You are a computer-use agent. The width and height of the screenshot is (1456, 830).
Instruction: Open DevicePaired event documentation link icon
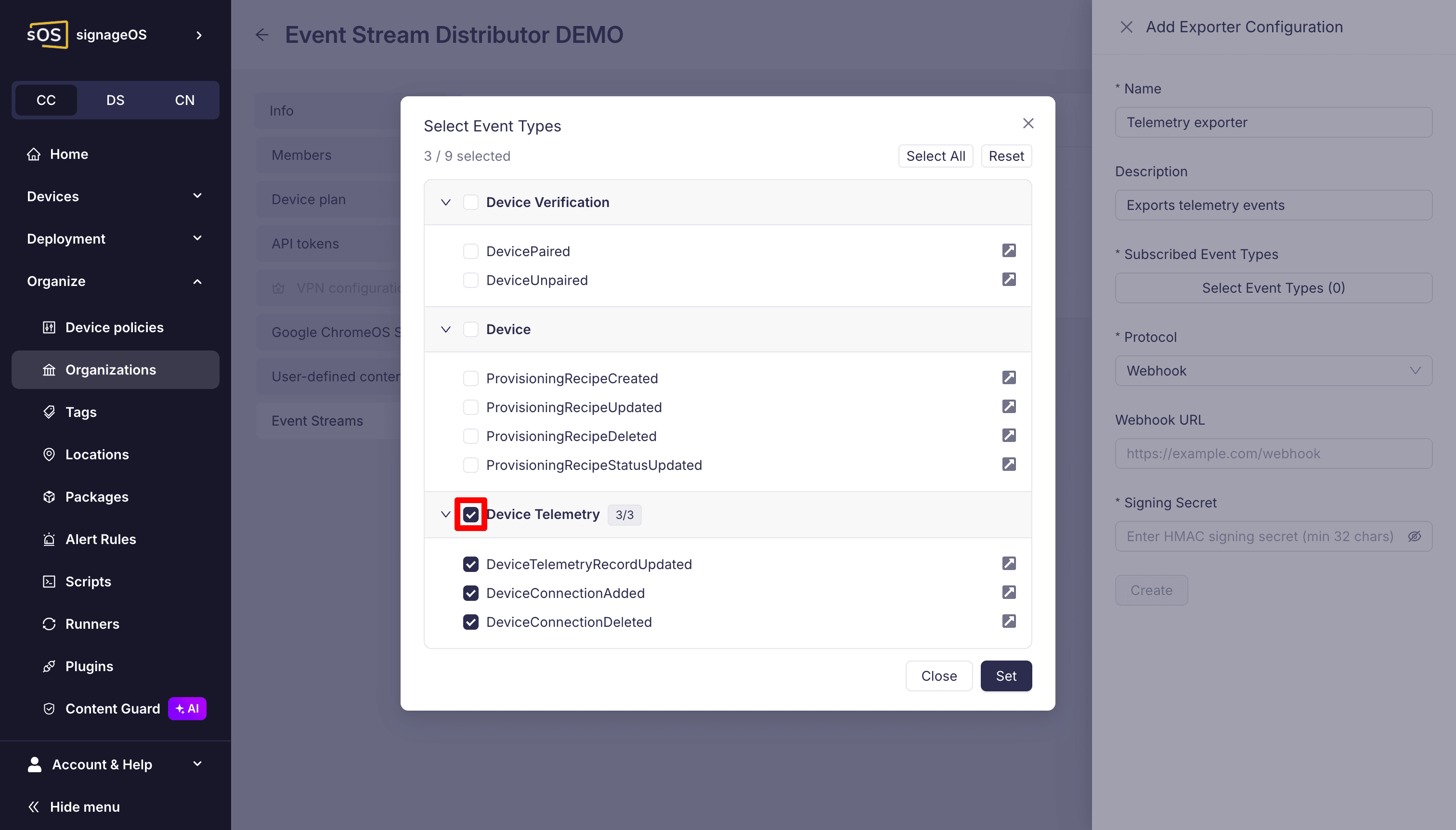[1009, 251]
